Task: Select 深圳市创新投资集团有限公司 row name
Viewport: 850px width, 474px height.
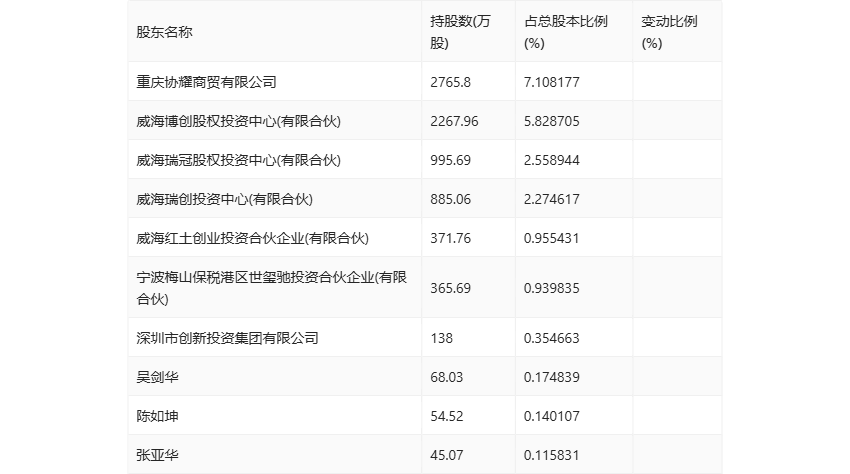Action: click(x=228, y=338)
